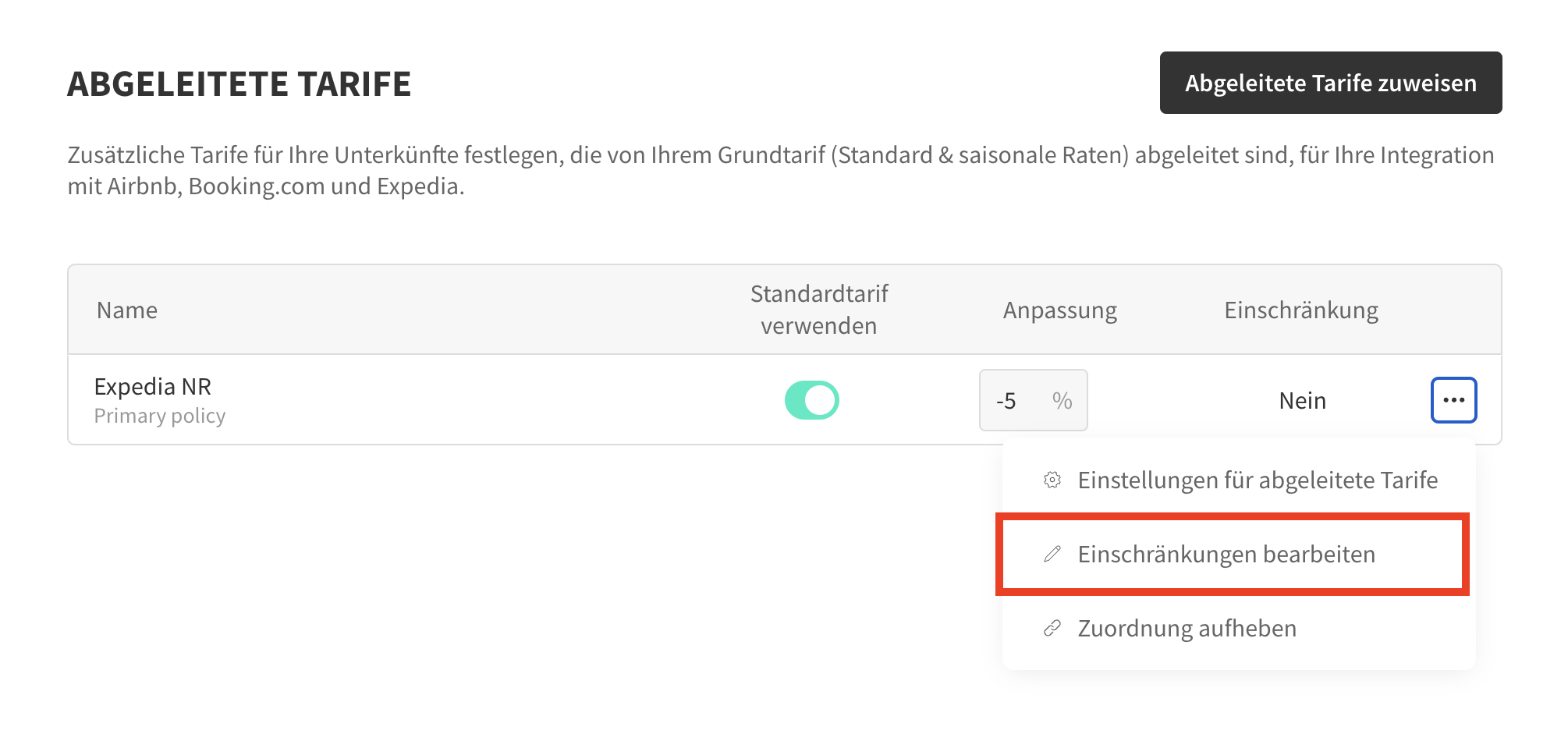Click the chain-link icon beside Zuordnung aufheben
Screen dimensions: 1568x755
point(1052,628)
